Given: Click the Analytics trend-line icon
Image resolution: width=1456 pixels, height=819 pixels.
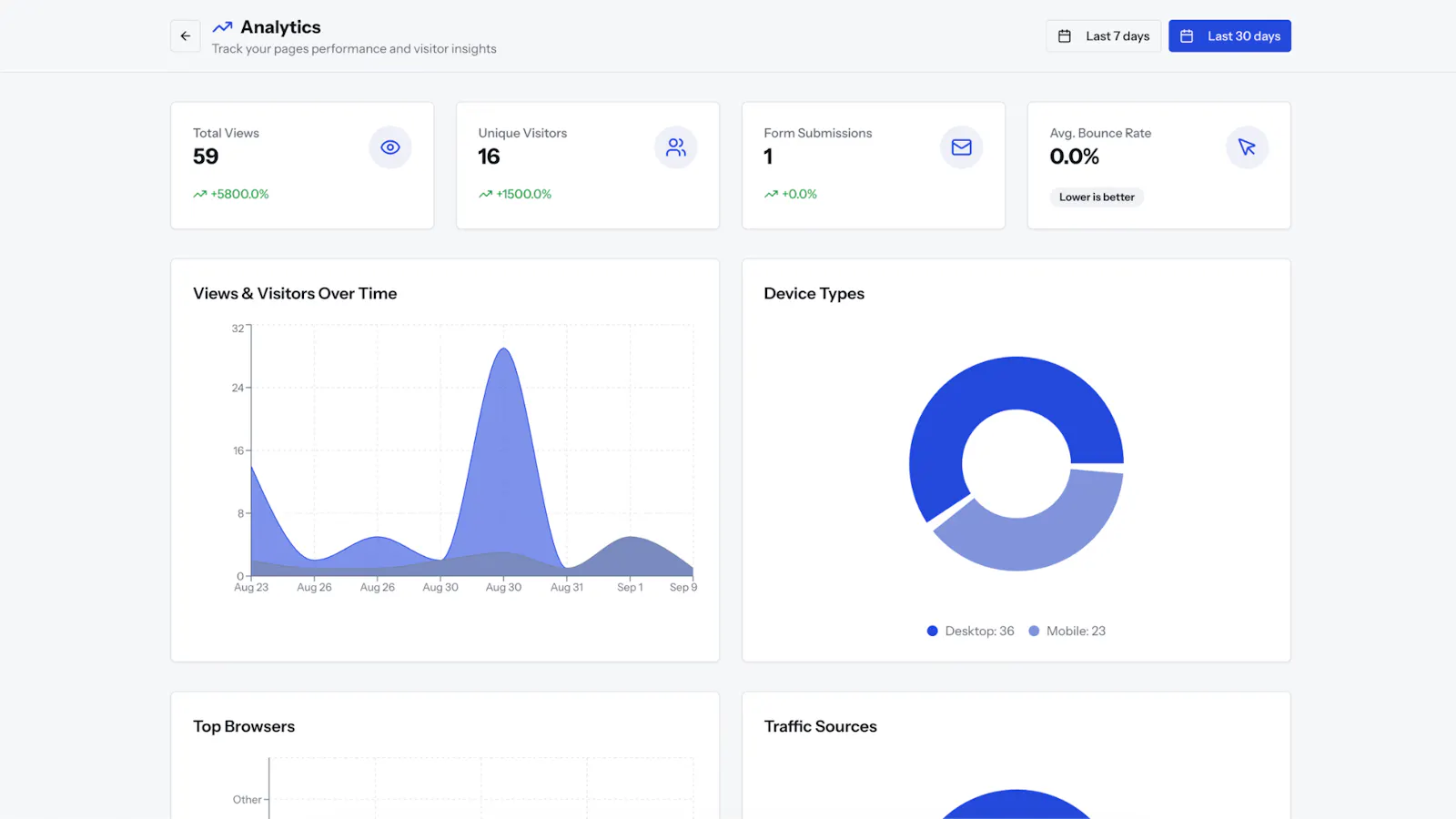Looking at the screenshot, I should 222,27.
